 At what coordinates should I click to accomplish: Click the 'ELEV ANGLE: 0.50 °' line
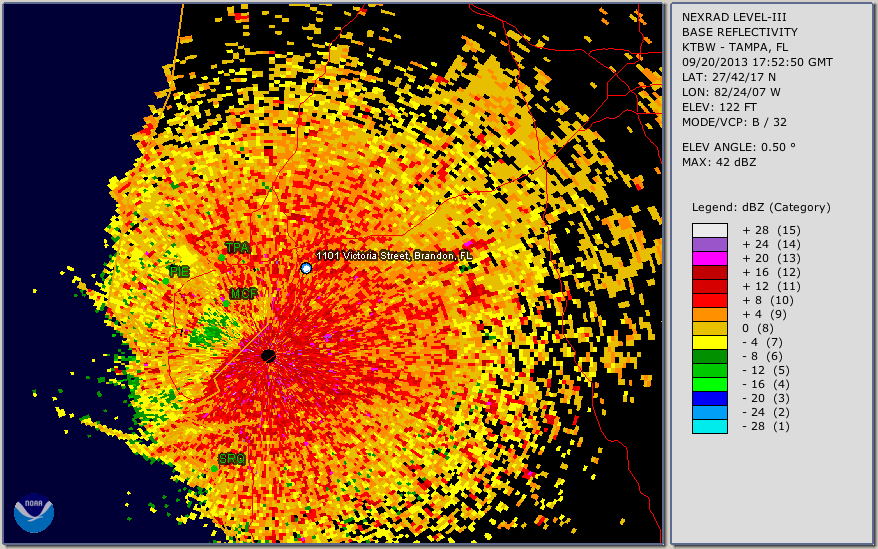pyautogui.click(x=739, y=147)
